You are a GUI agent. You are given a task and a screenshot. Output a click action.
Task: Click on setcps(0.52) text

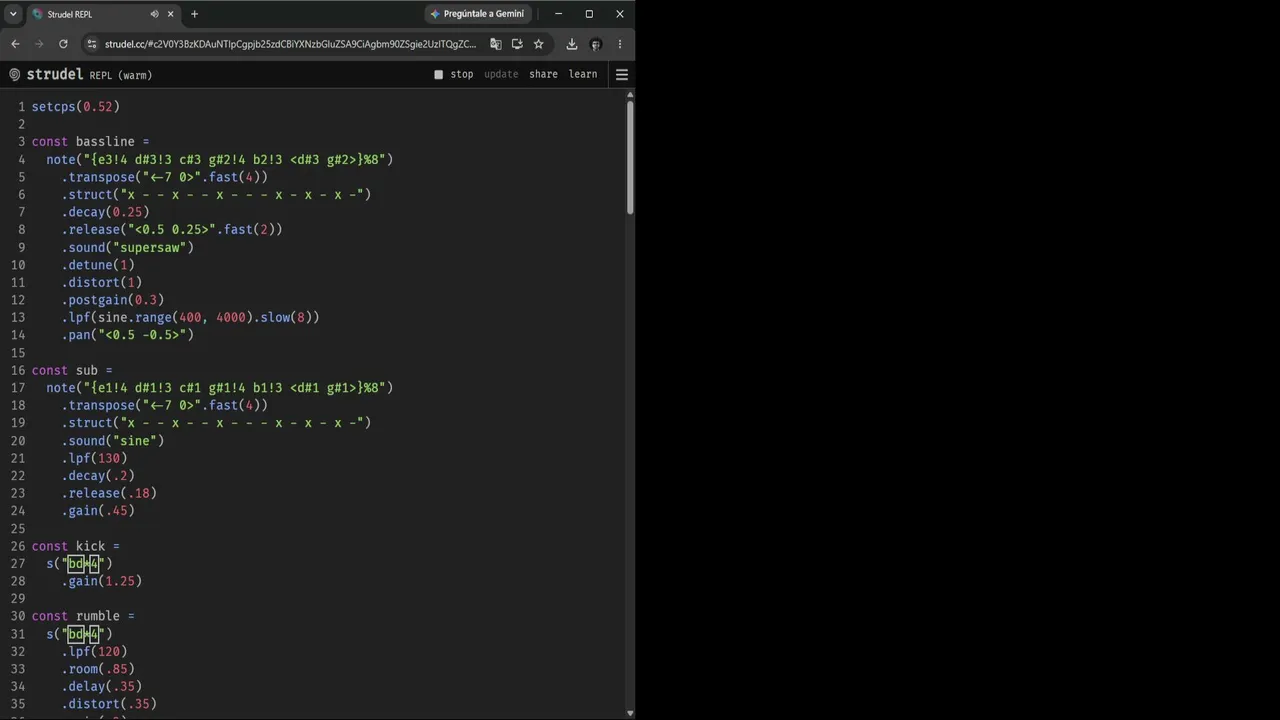[76, 106]
